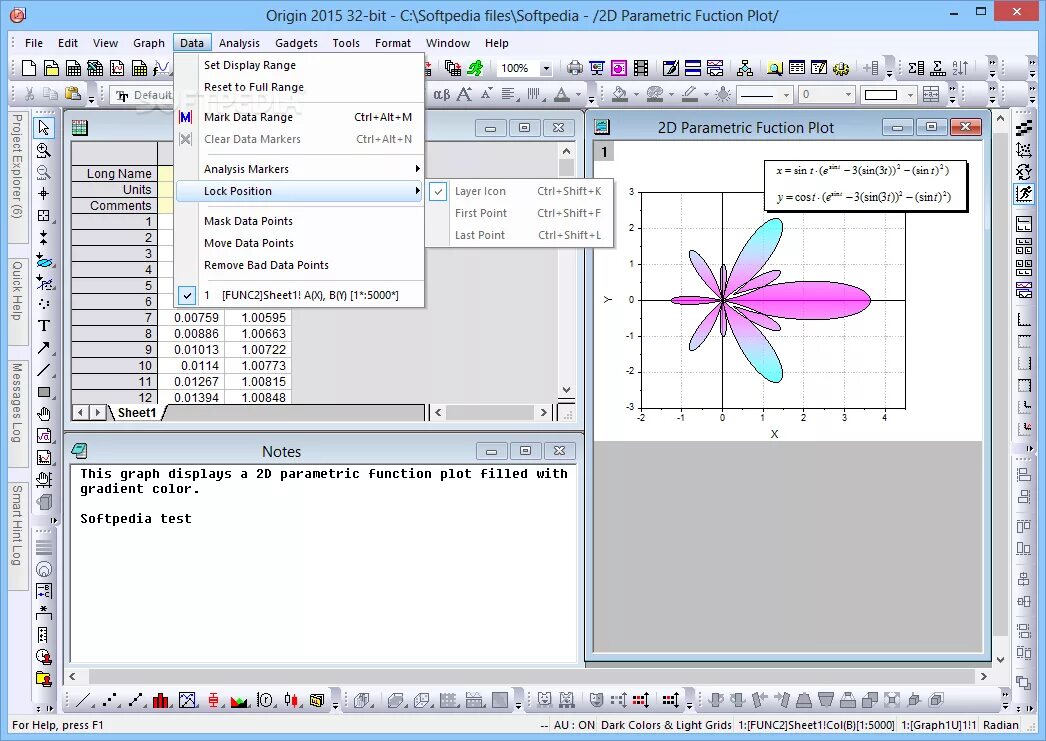Open the Gadgets menu
Screen dimensions: 1046x741
click(296, 43)
